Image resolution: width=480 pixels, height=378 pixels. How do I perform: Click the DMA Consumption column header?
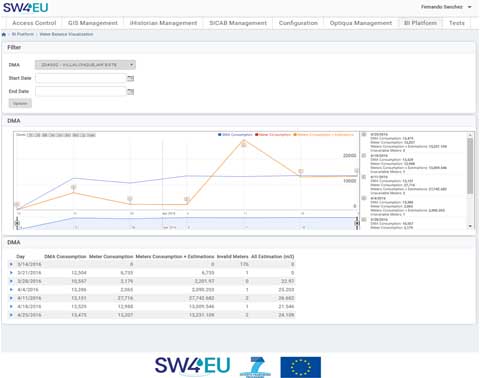click(x=65, y=257)
